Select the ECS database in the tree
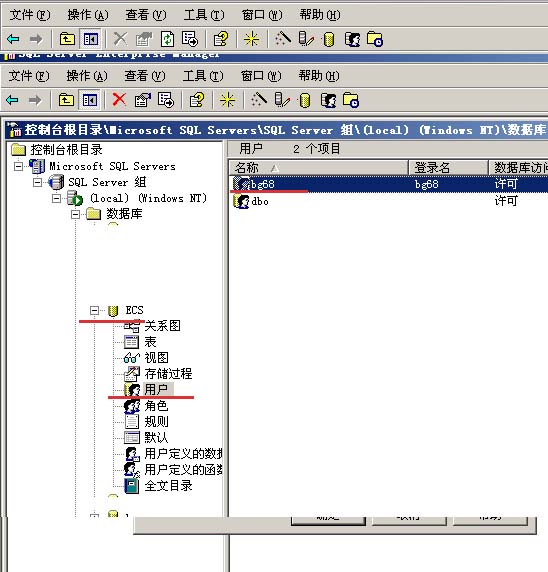Screen dimensions: 548x572 tap(134, 310)
